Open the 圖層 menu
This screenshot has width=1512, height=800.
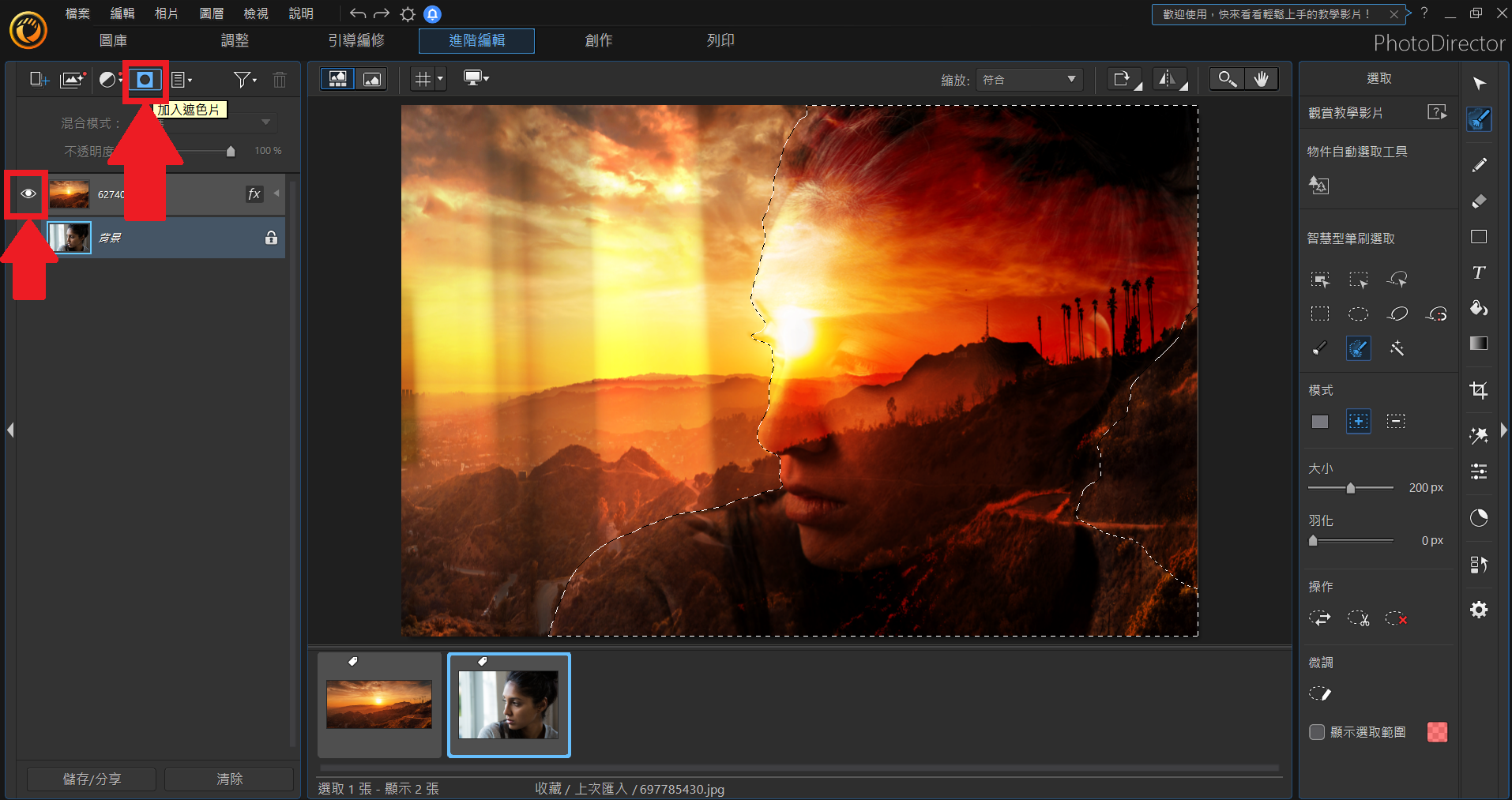point(211,13)
